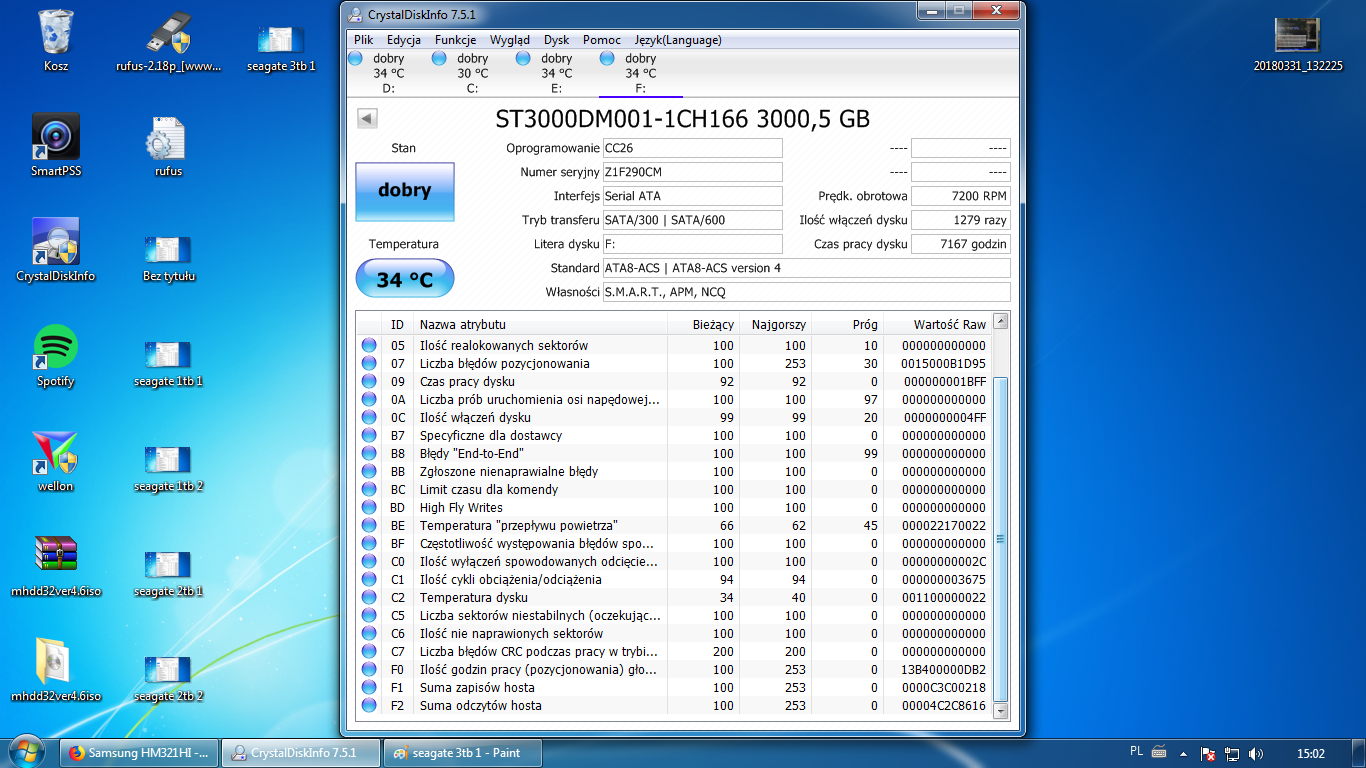Open the Funkcje menu
The height and width of the screenshot is (768, 1366).
pyautogui.click(x=455, y=40)
